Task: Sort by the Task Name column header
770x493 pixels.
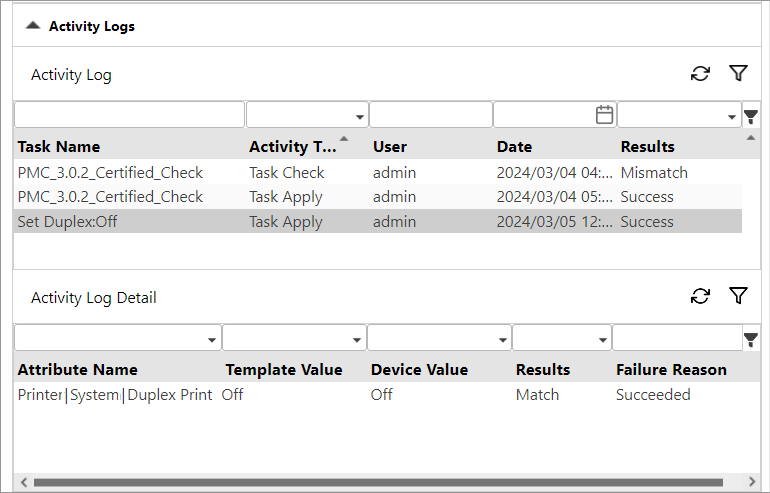Action: (59, 146)
